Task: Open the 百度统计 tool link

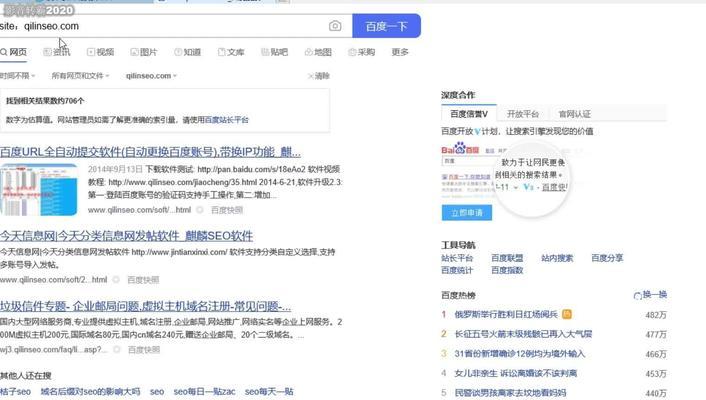Action: (x=457, y=270)
